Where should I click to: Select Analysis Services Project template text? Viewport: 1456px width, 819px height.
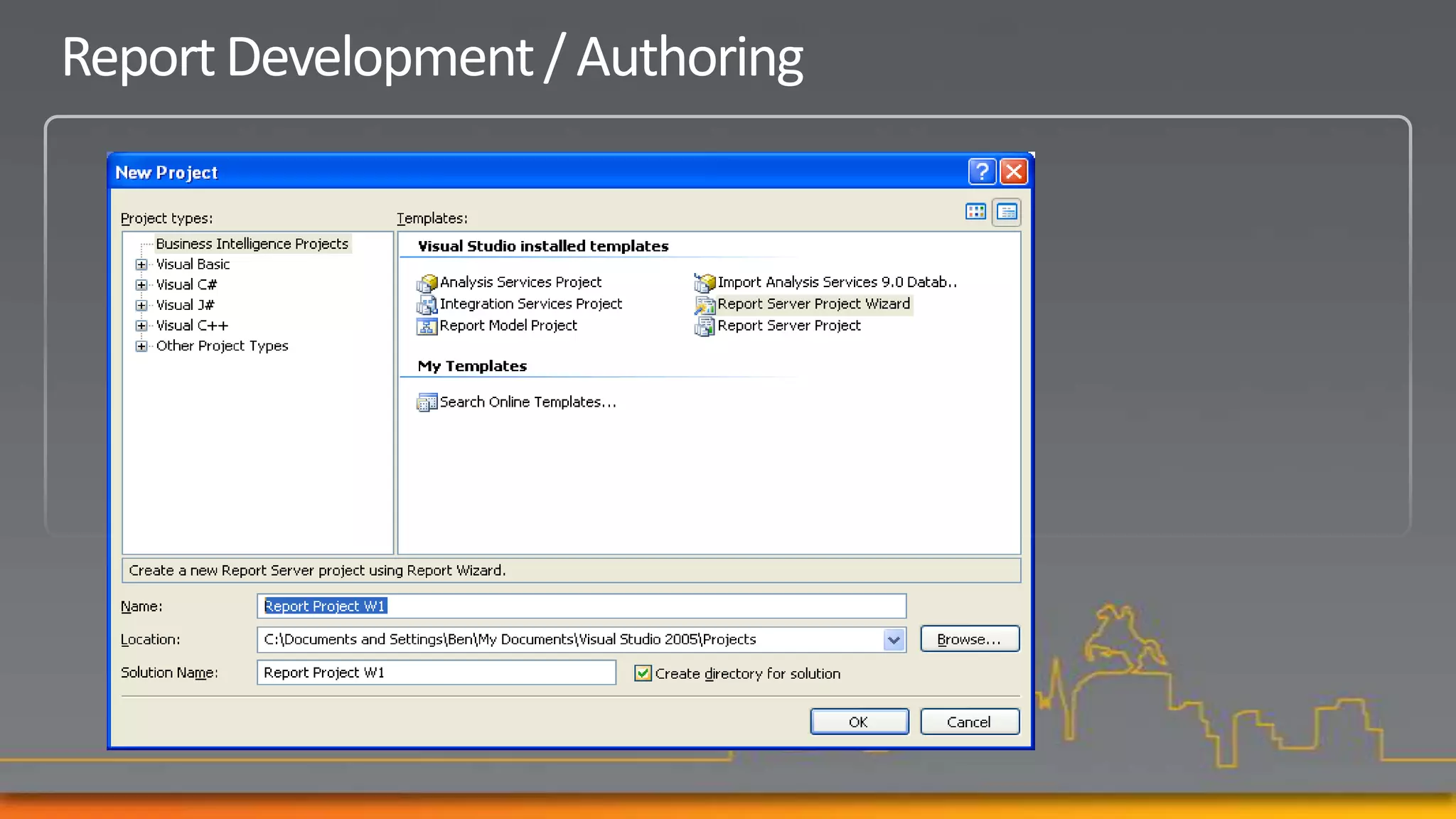[x=520, y=282]
